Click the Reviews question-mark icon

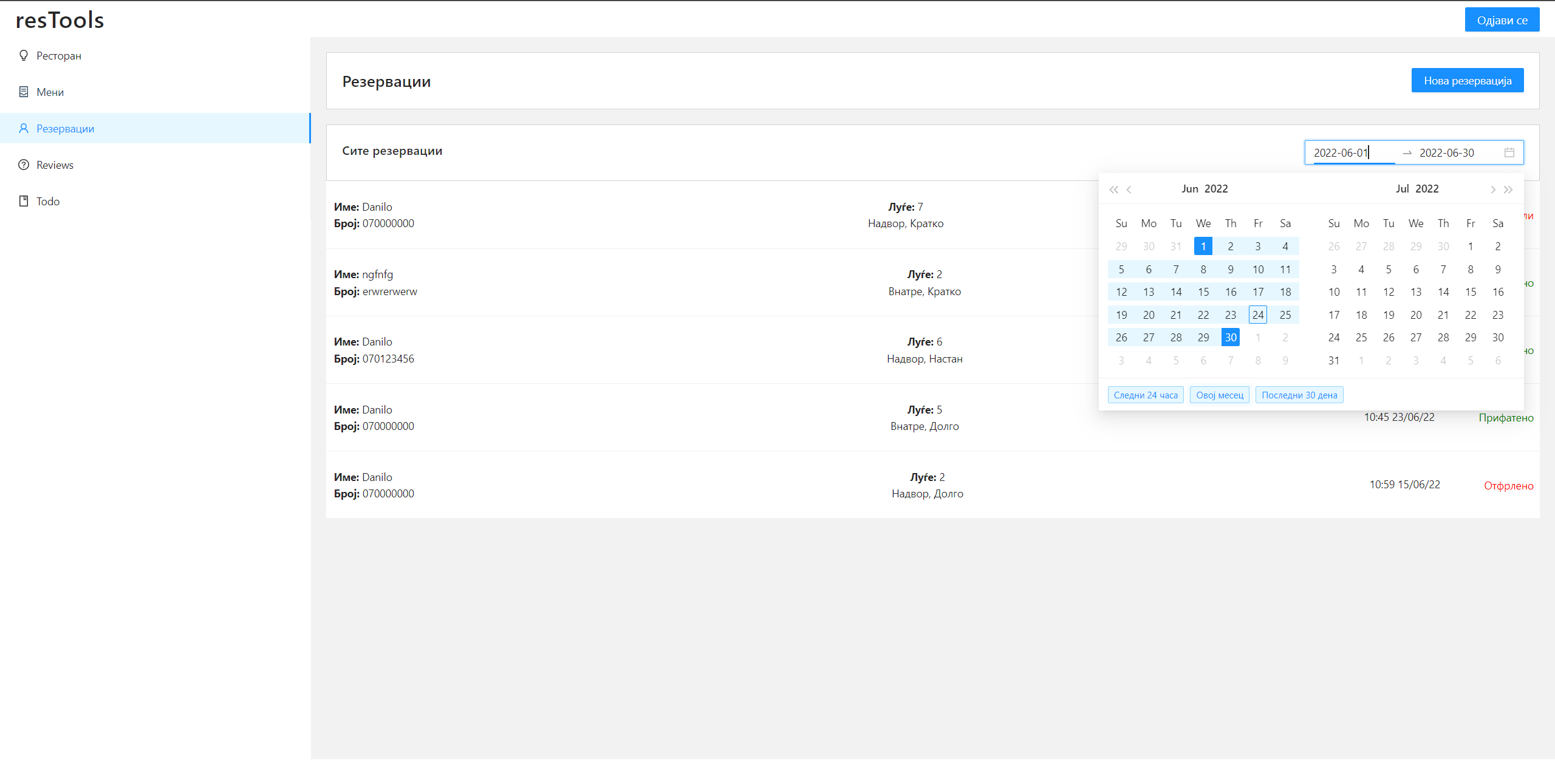tap(24, 165)
